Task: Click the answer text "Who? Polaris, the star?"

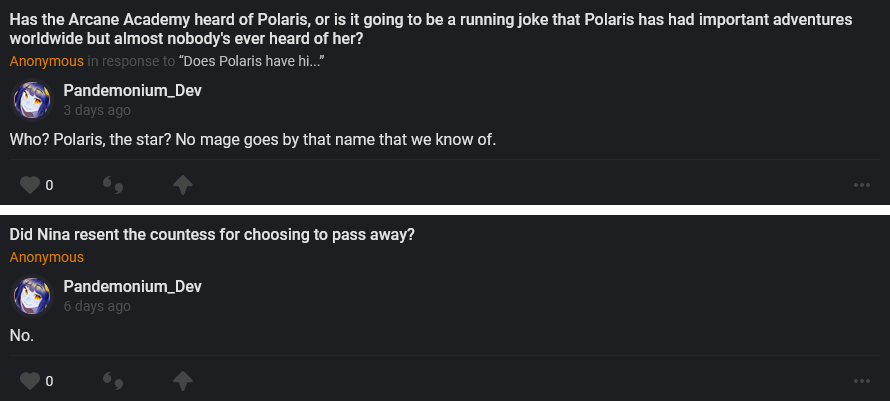Action: [x=253, y=139]
